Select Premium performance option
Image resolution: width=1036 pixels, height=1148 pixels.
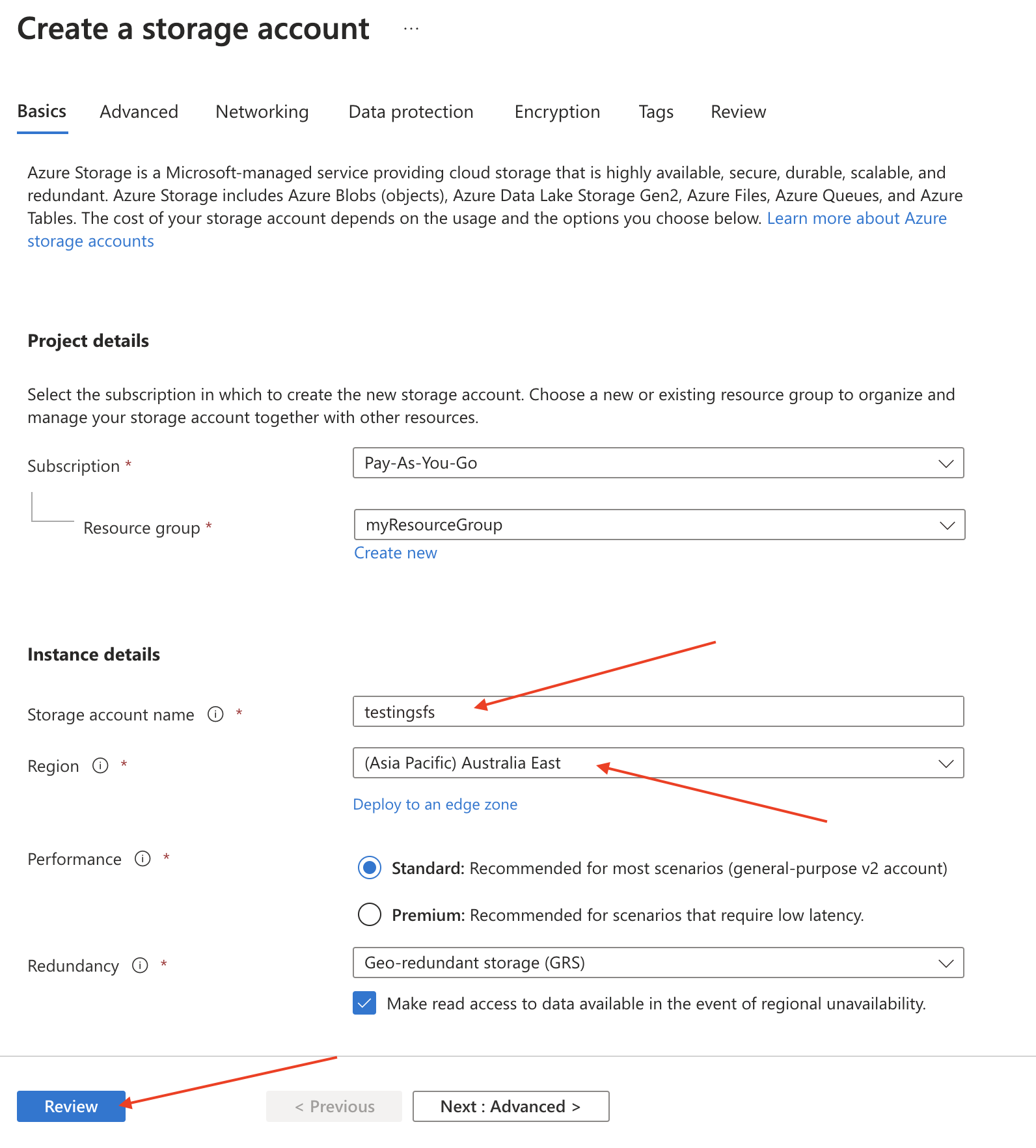click(370, 914)
